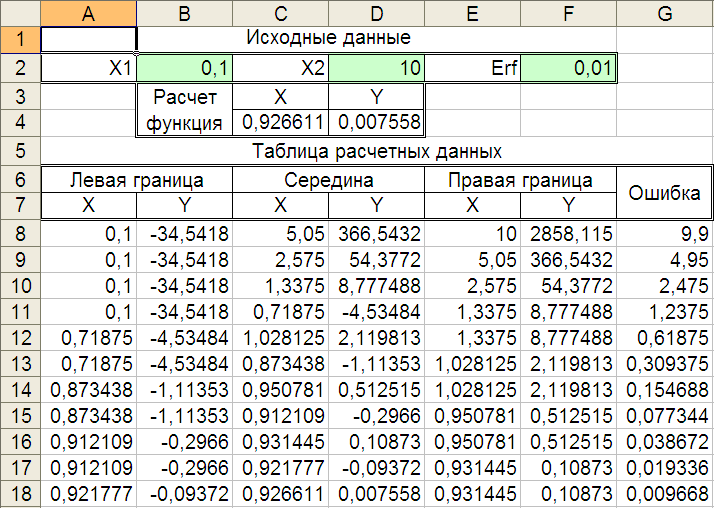Click green input cell with value 0,1
The width and height of the screenshot is (714, 508).
[x=184, y=68]
